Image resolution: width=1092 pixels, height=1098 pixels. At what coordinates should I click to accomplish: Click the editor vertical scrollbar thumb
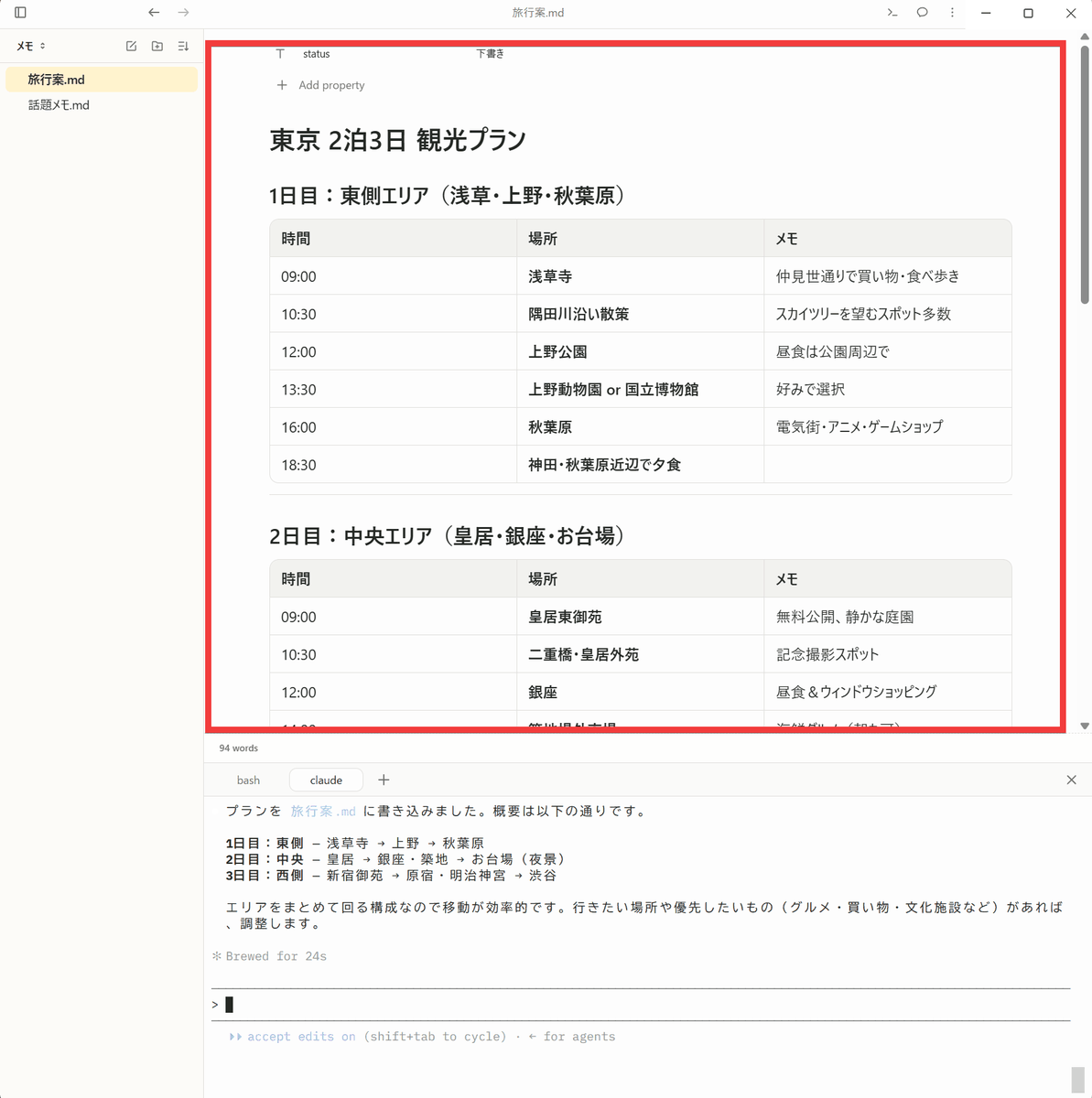coord(1085,174)
